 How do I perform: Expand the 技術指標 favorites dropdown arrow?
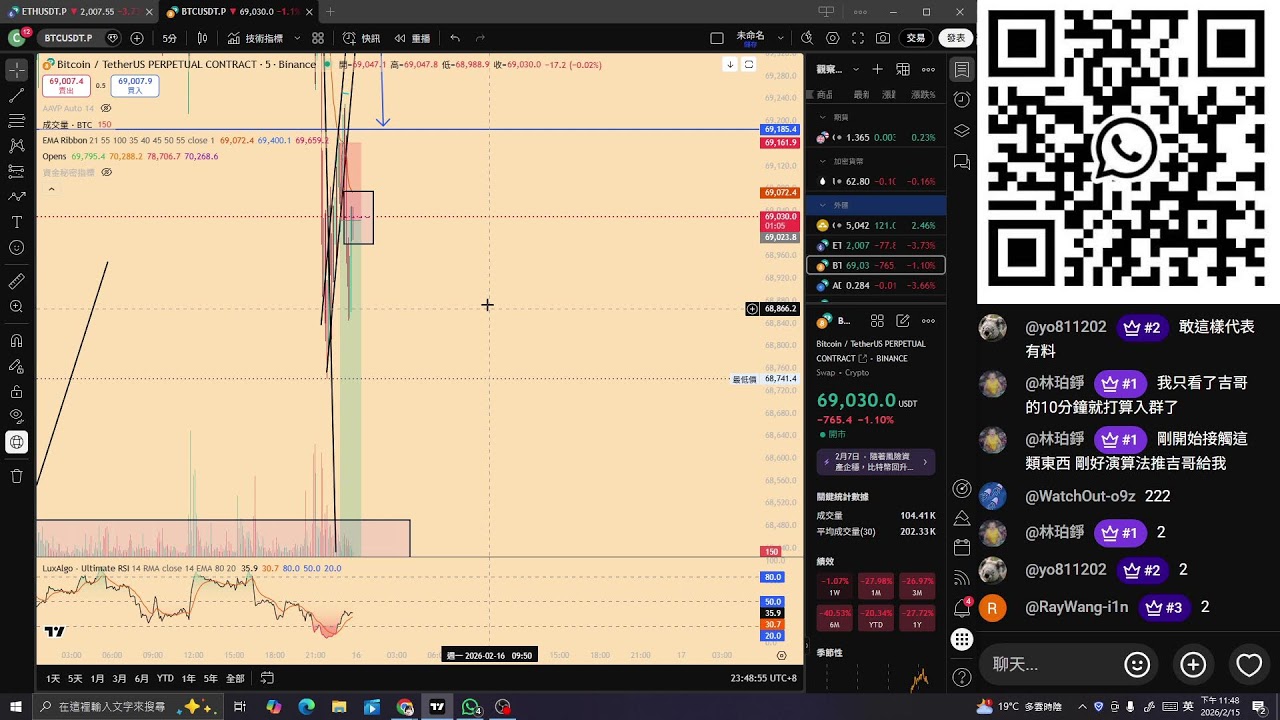tap(296, 38)
